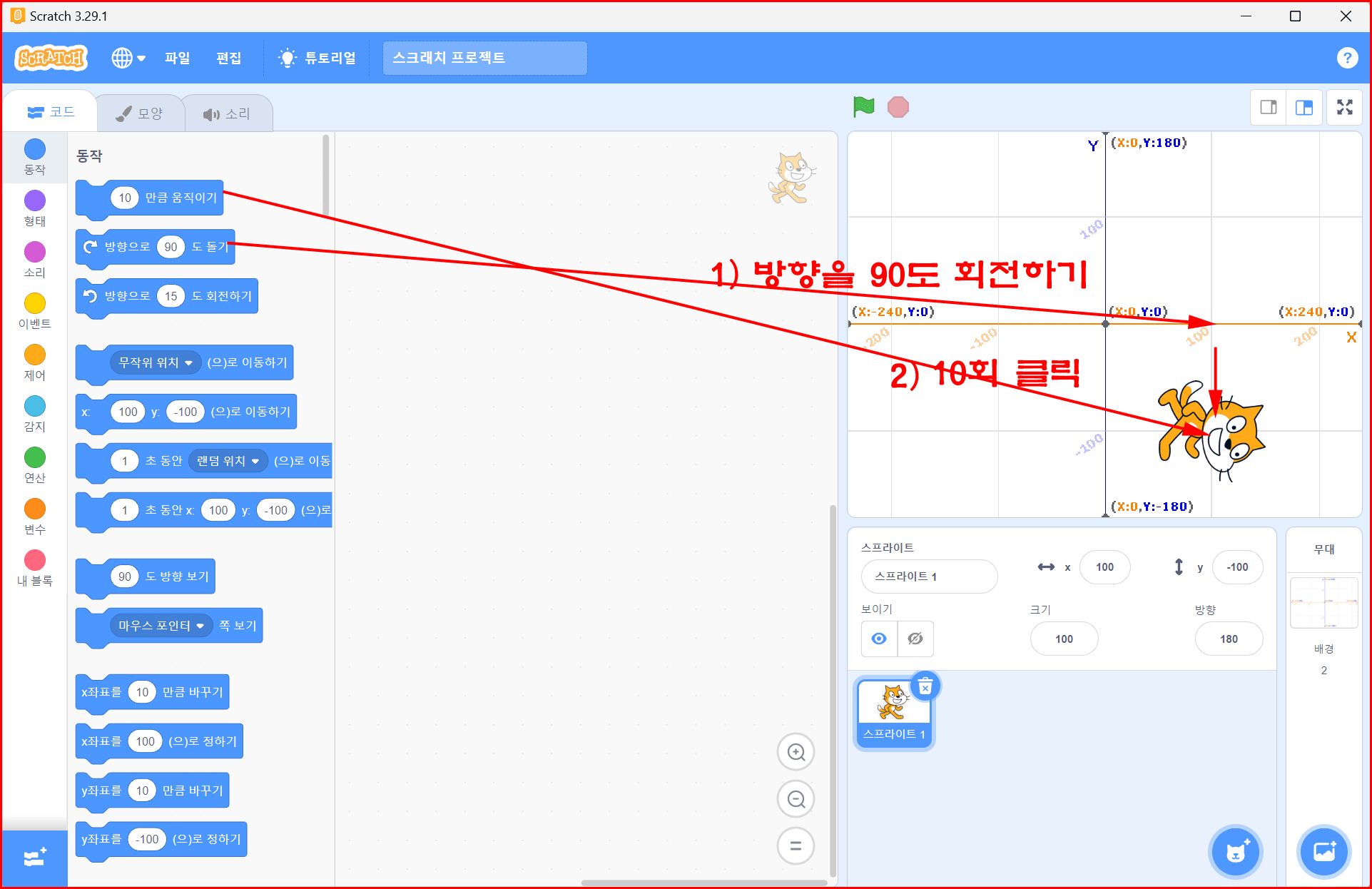Switch to large stage layout
The image size is (1372, 889).
[1304, 108]
